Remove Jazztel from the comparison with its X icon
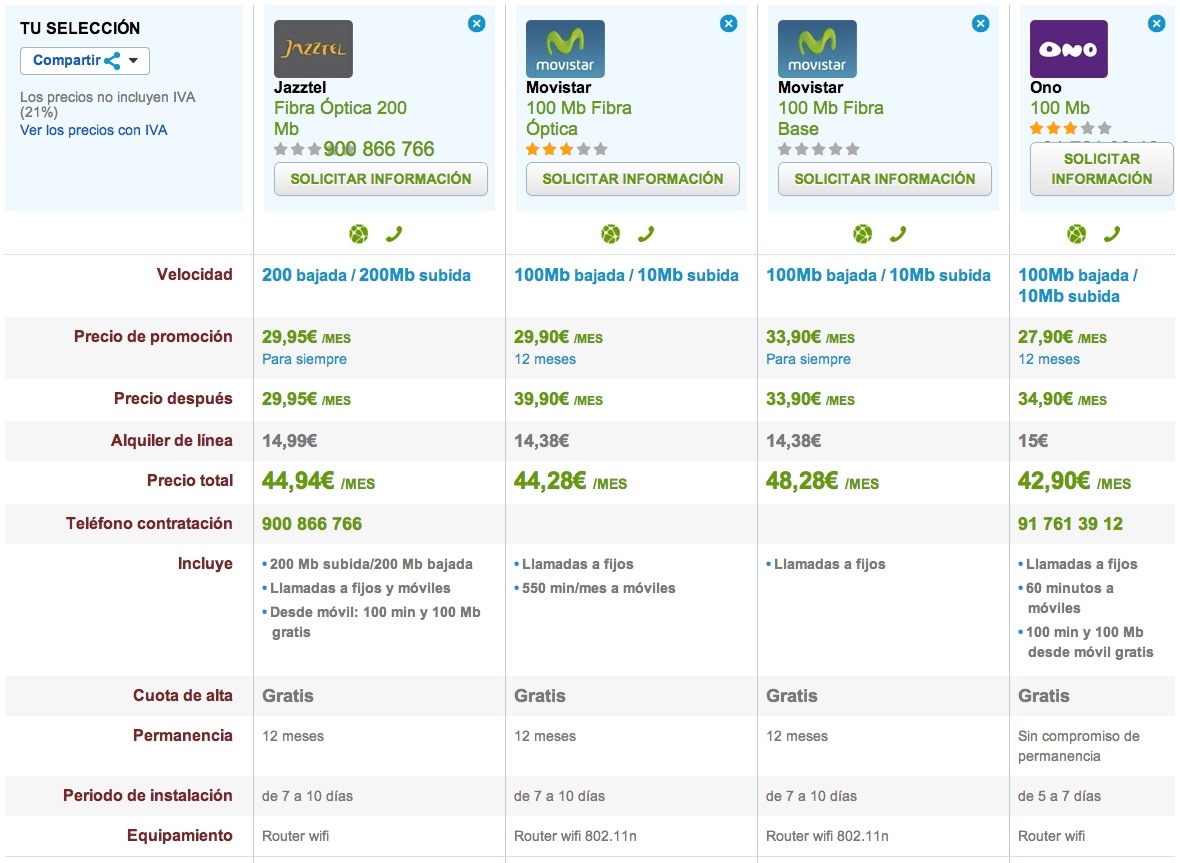This screenshot has width=1180, height=863. [x=476, y=23]
